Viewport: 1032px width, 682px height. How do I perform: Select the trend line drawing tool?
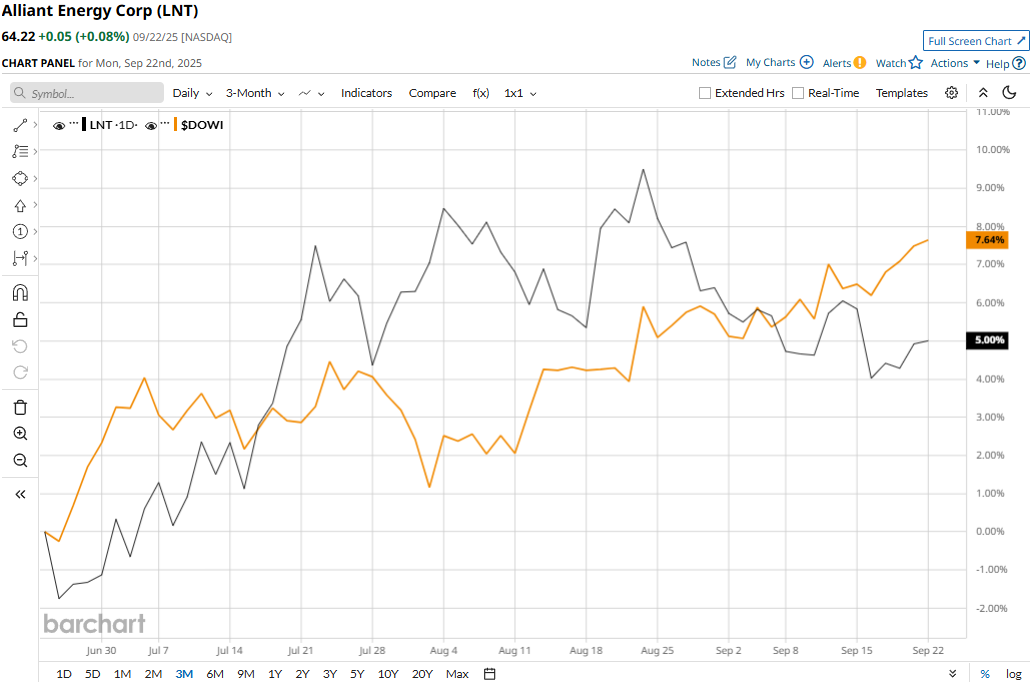pos(20,125)
